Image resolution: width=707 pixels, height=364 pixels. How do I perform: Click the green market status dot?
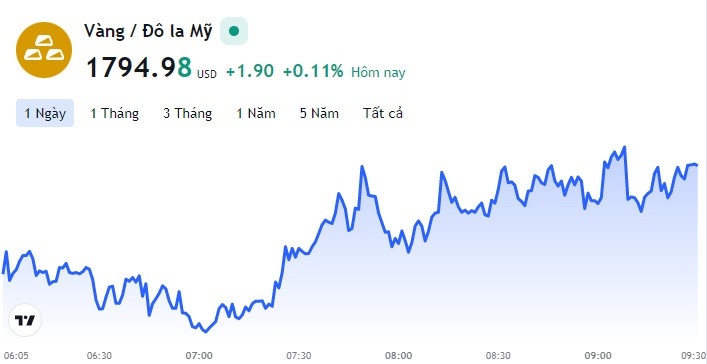[234, 31]
